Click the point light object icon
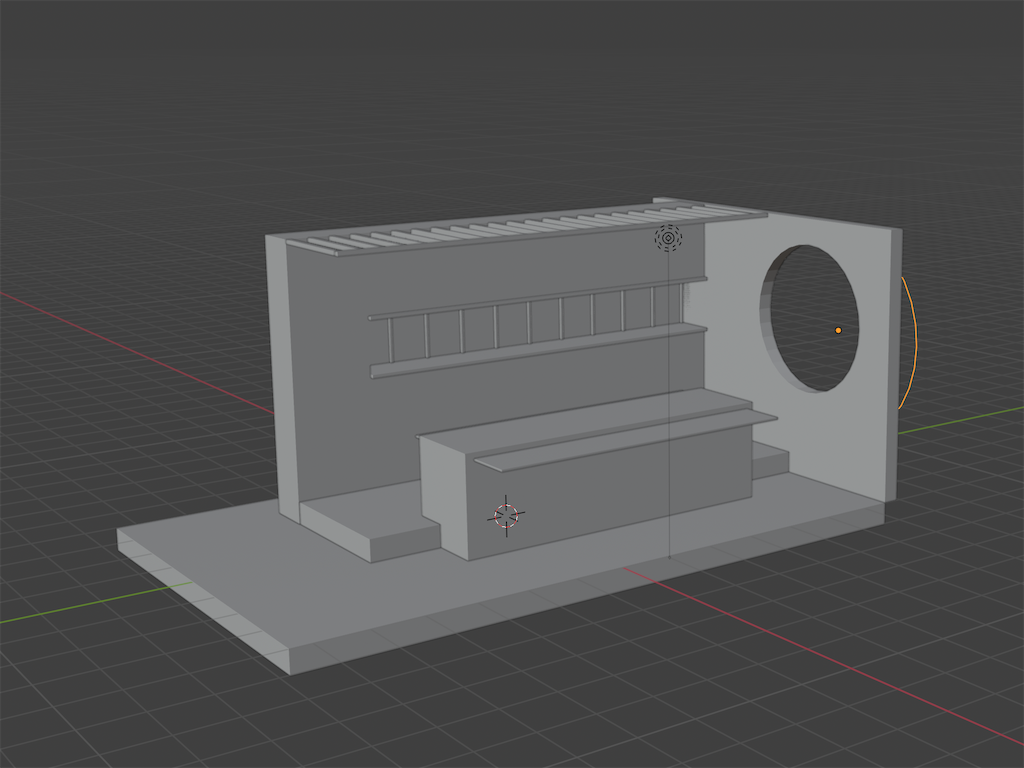This screenshot has width=1024, height=768. 668,238
